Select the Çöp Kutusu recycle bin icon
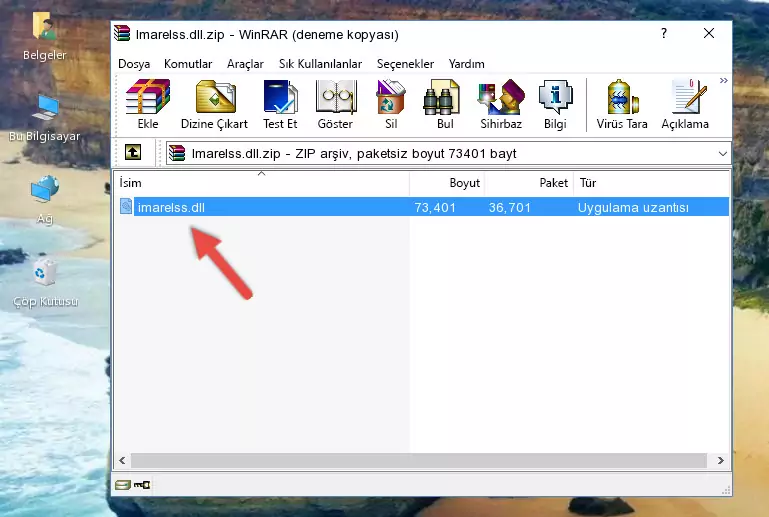Screen dimensions: 769x517 [x=45, y=272]
